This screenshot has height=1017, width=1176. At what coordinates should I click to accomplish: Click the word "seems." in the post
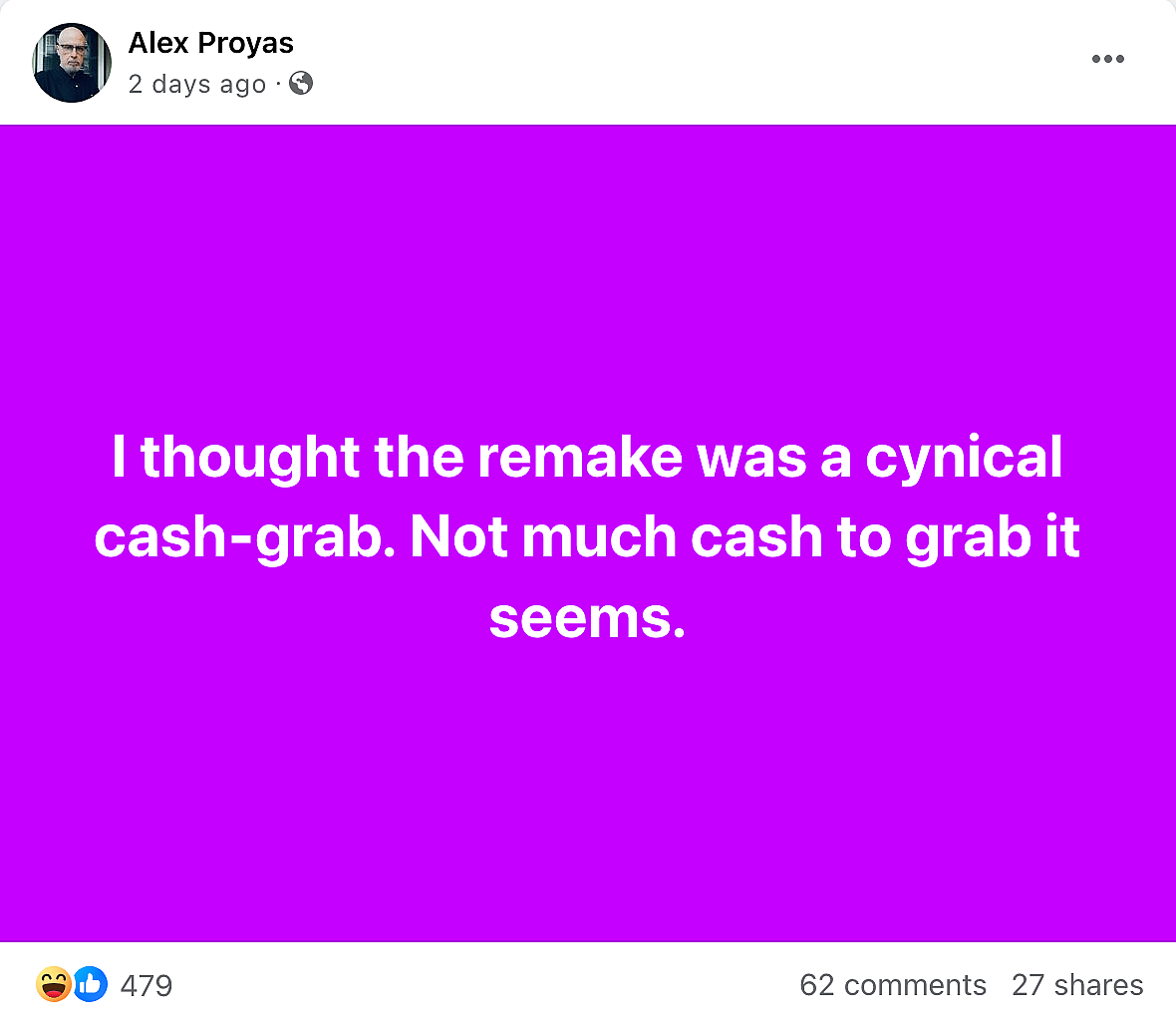(587, 618)
